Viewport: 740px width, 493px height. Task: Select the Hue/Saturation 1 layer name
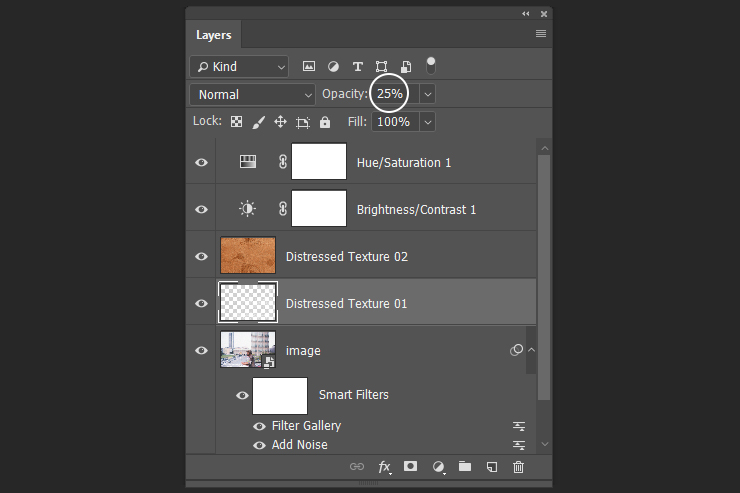[404, 163]
